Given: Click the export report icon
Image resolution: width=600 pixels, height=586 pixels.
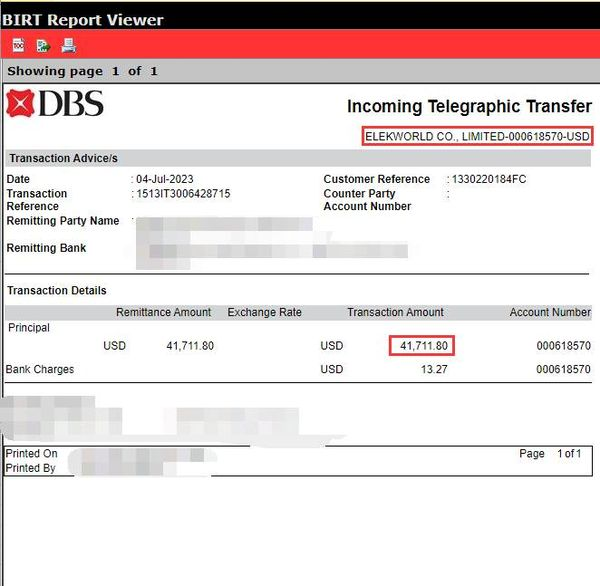Looking at the screenshot, I should [x=43, y=46].
